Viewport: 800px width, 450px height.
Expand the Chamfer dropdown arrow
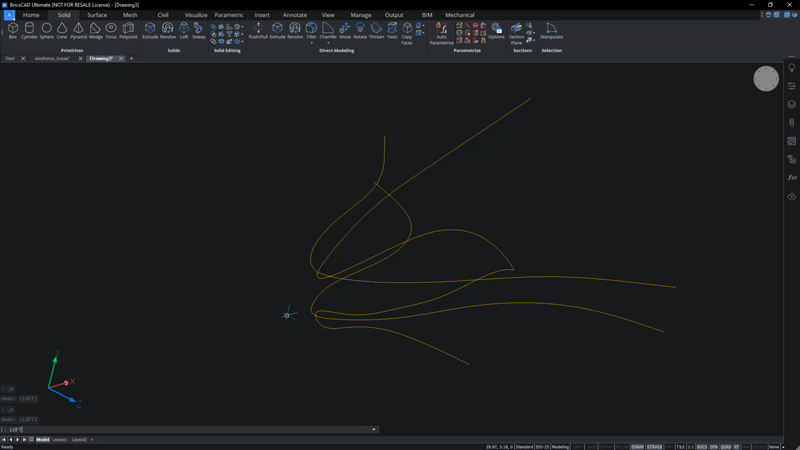(x=328, y=43)
